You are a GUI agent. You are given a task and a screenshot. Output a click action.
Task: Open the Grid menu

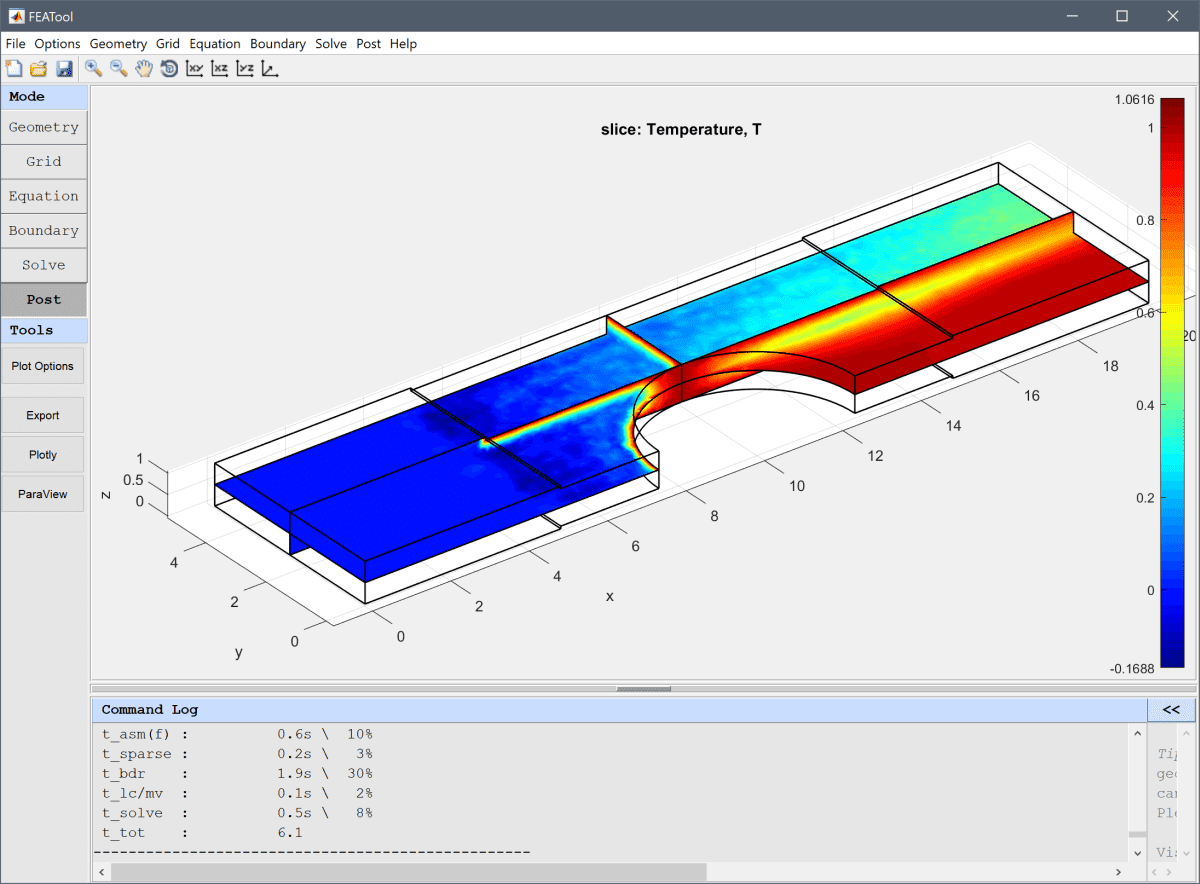(x=168, y=44)
